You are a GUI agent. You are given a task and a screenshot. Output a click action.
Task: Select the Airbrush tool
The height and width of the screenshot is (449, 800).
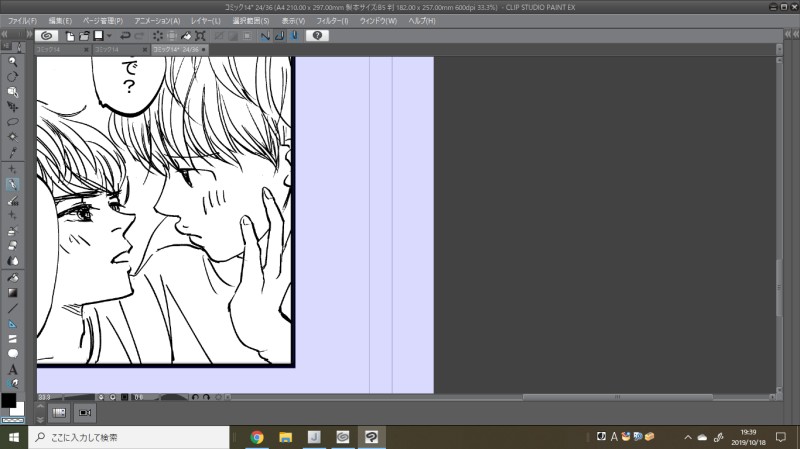13,231
